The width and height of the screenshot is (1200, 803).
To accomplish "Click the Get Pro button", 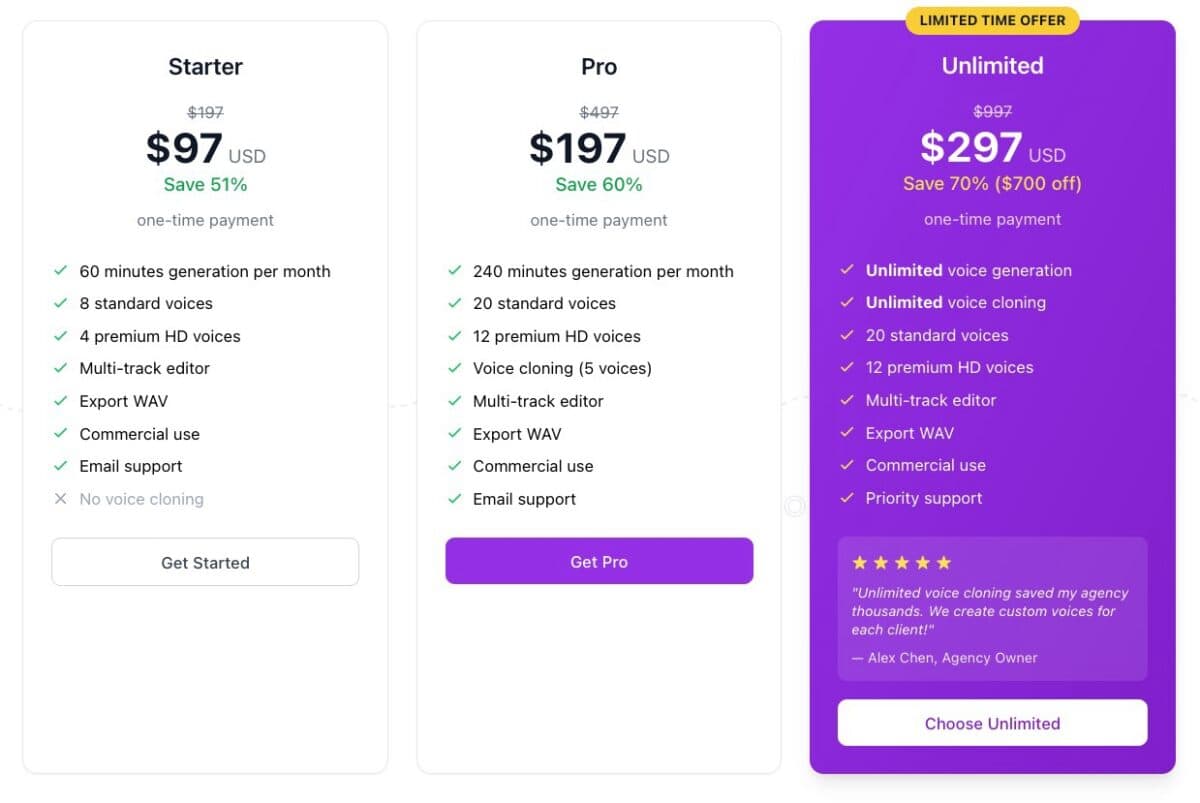I will coord(598,561).
